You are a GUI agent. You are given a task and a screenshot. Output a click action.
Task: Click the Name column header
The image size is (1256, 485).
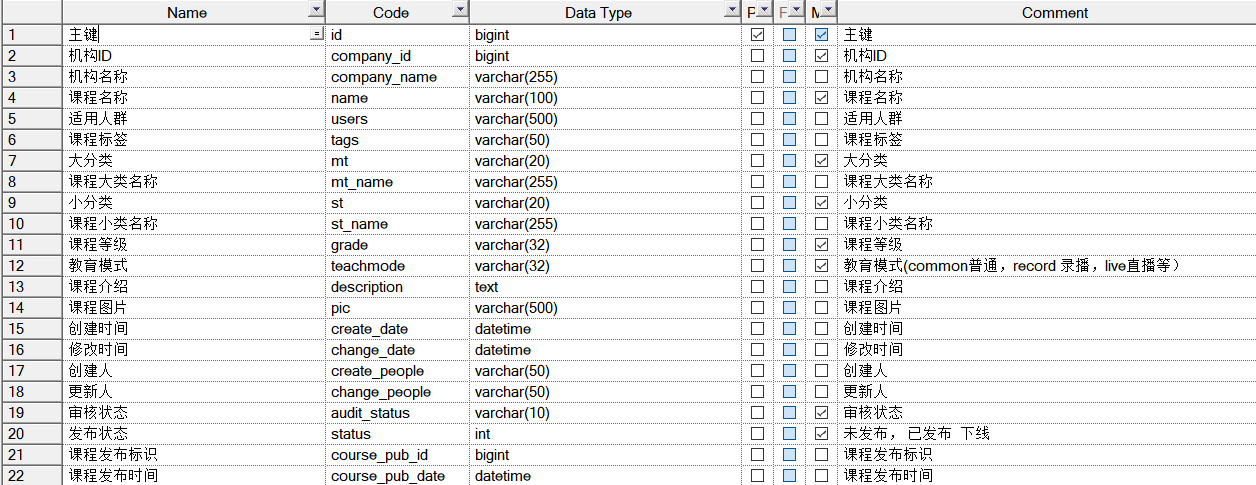pyautogui.click(x=186, y=12)
